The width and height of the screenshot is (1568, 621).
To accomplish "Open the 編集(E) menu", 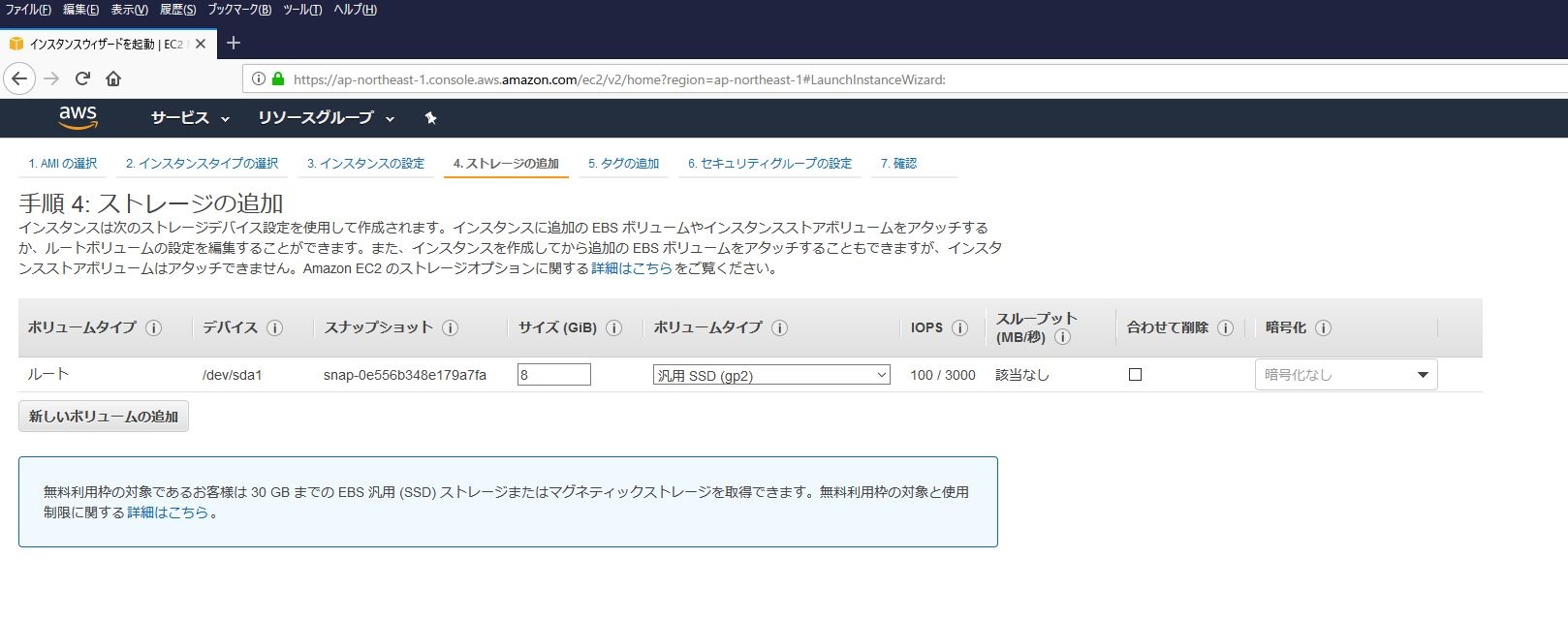I will 80,10.
